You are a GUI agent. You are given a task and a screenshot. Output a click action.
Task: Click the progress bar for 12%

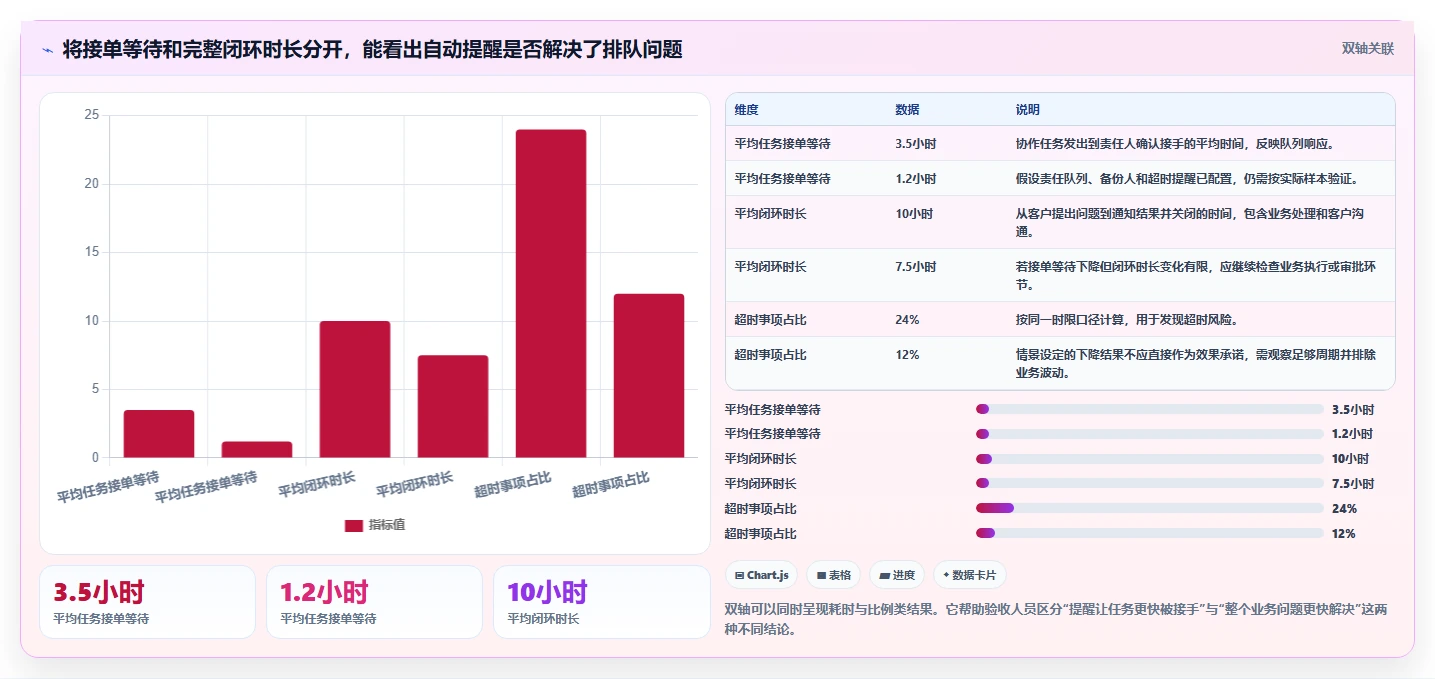tap(1150, 533)
